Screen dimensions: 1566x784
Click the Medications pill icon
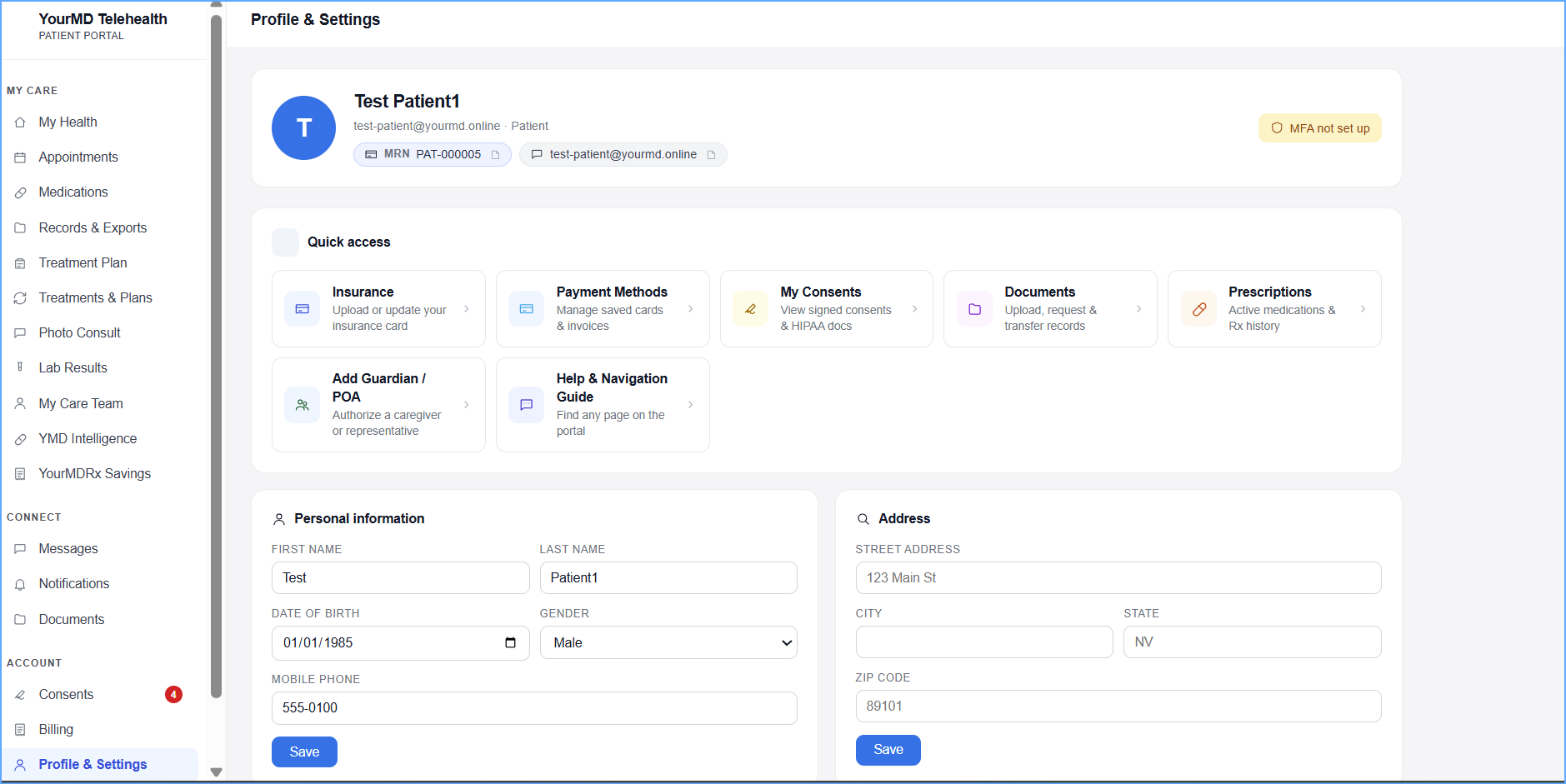20,192
